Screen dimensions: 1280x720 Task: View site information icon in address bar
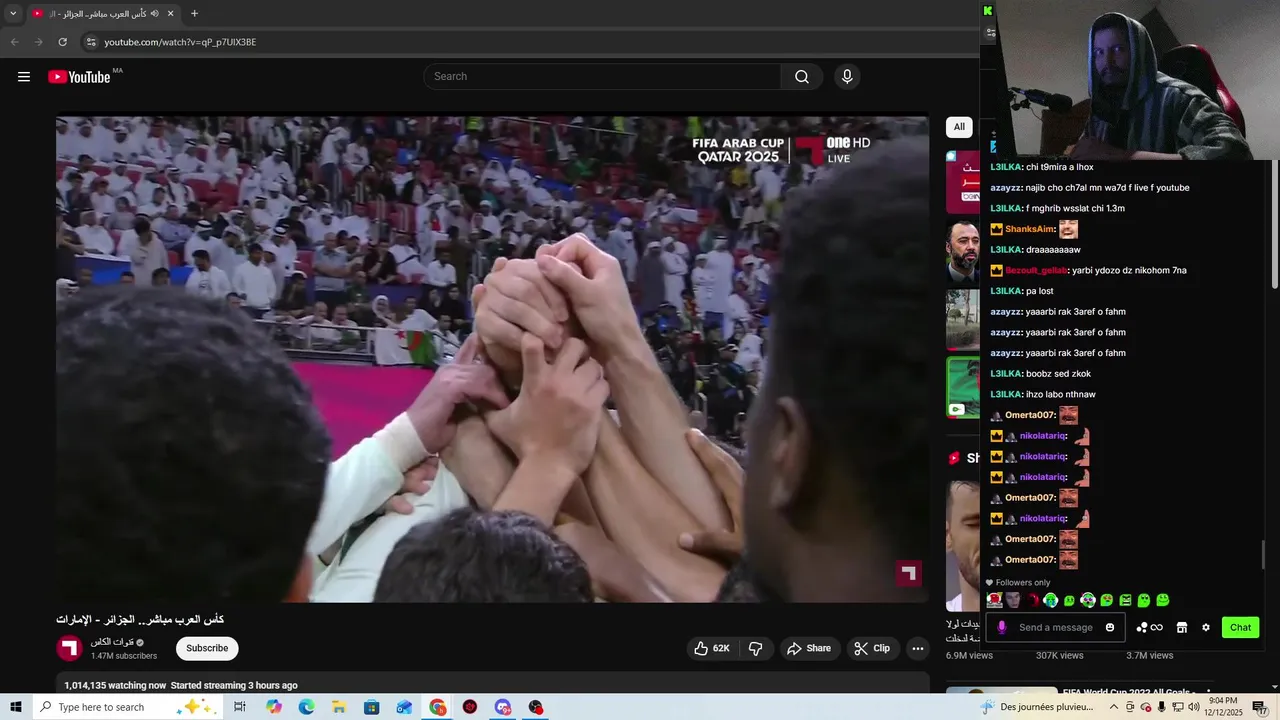pyautogui.click(x=91, y=42)
